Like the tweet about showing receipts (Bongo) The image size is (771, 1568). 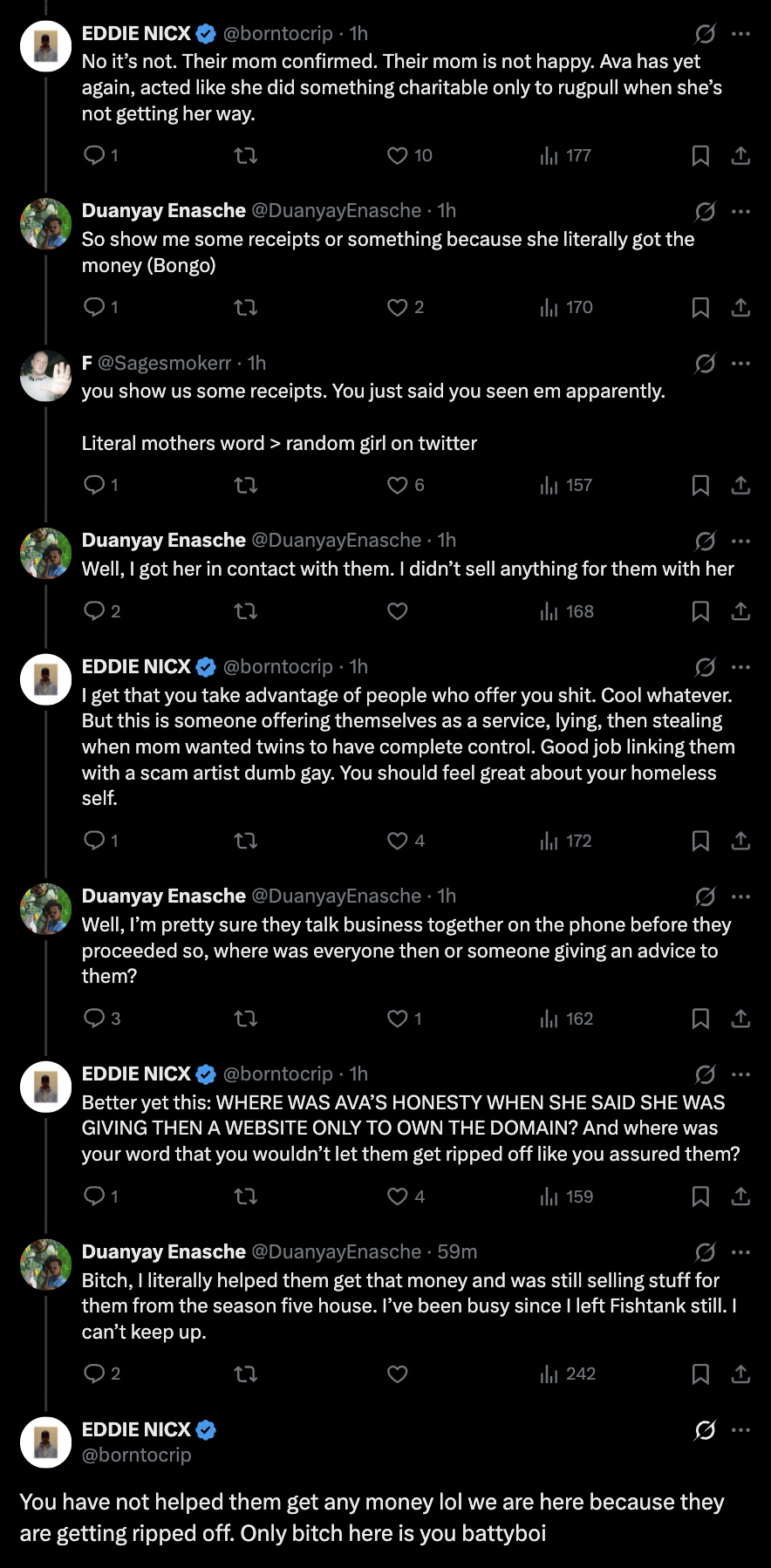pos(398,307)
